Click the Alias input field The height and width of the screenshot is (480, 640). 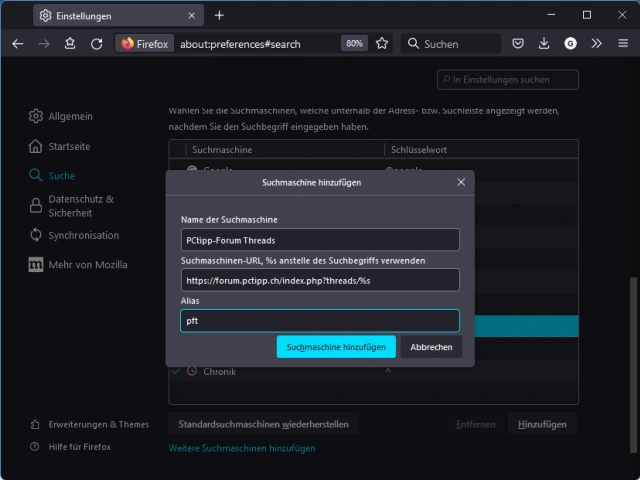coord(319,321)
